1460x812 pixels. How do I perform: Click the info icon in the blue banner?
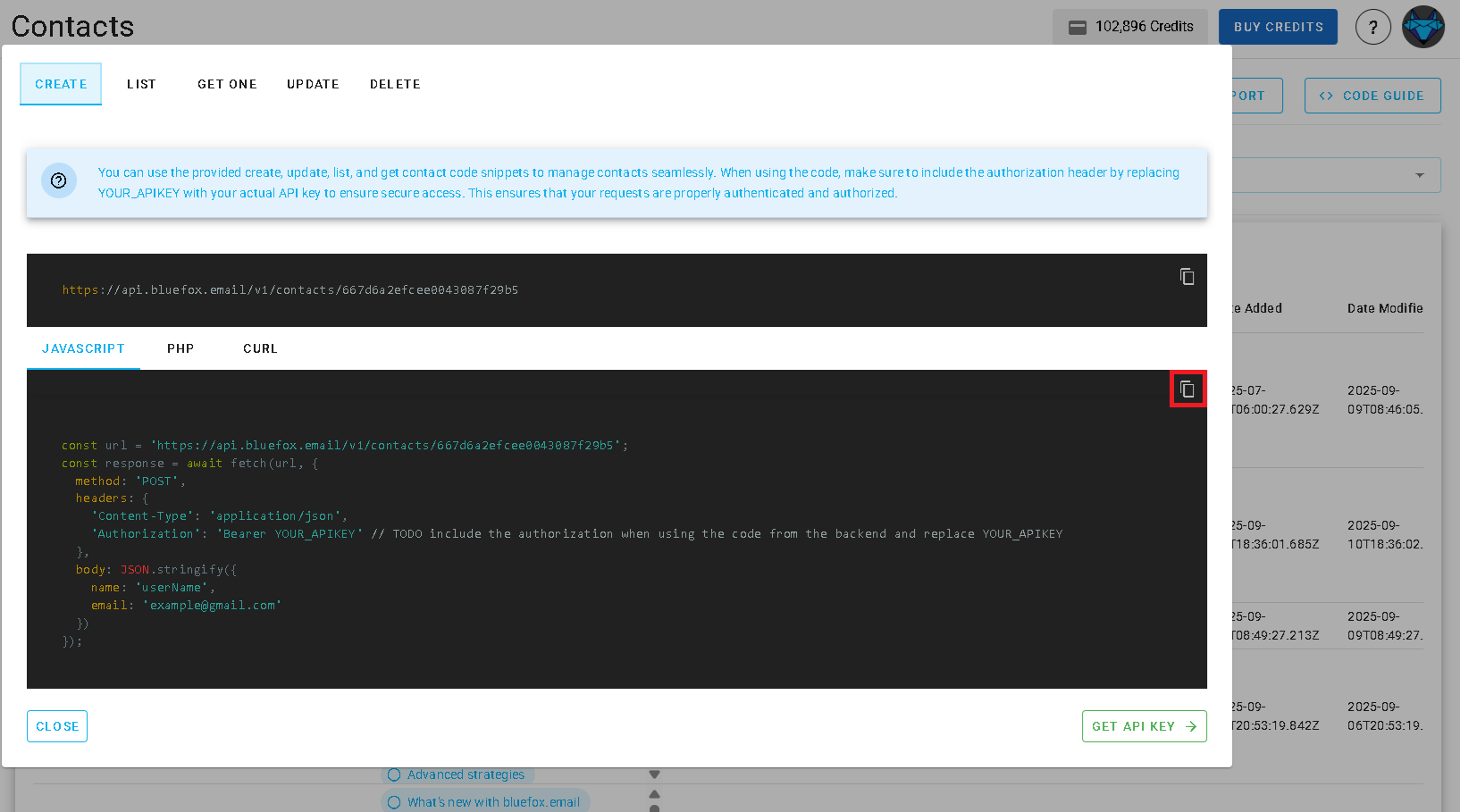pyautogui.click(x=59, y=180)
